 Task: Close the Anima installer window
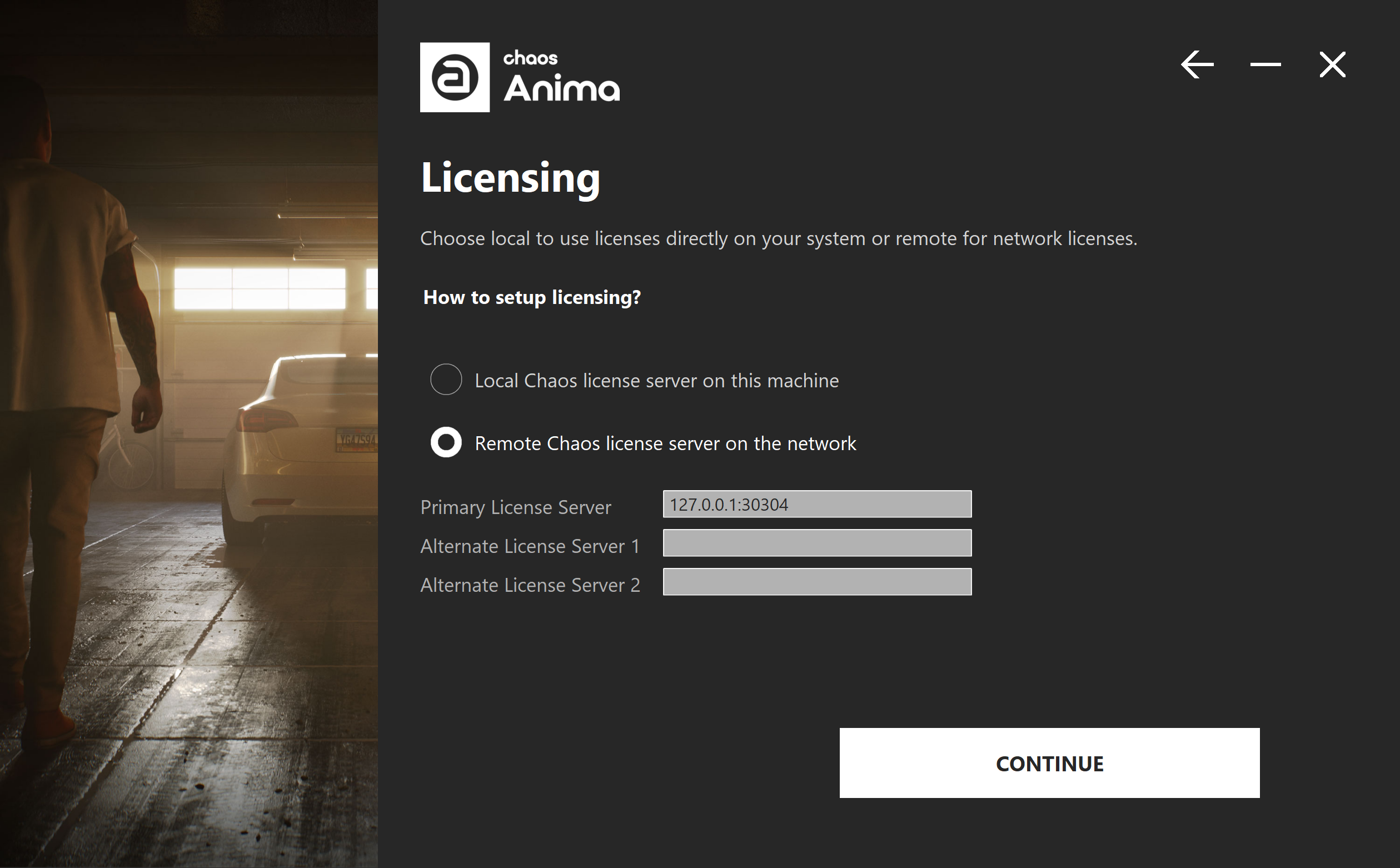(x=1332, y=64)
